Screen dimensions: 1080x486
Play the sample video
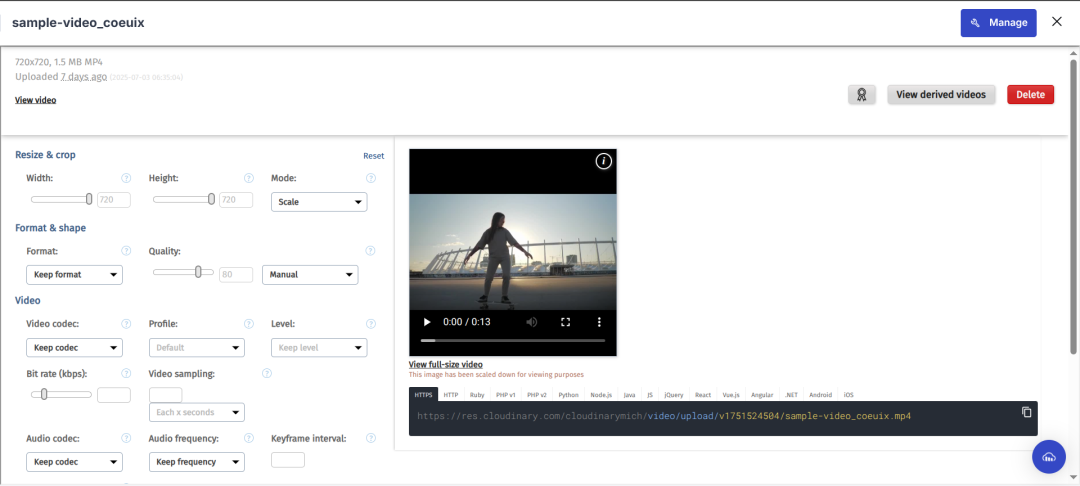(427, 321)
